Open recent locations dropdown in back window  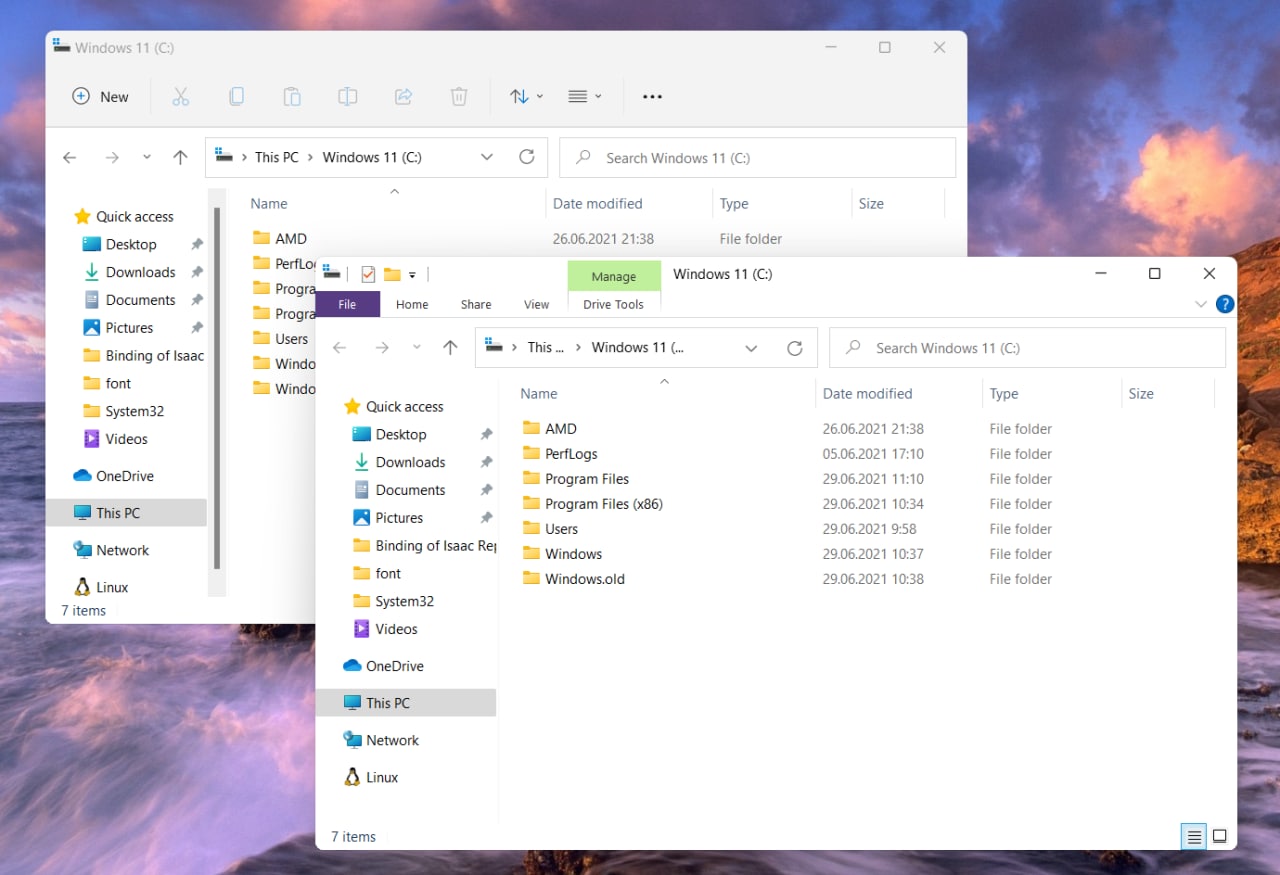(147, 157)
